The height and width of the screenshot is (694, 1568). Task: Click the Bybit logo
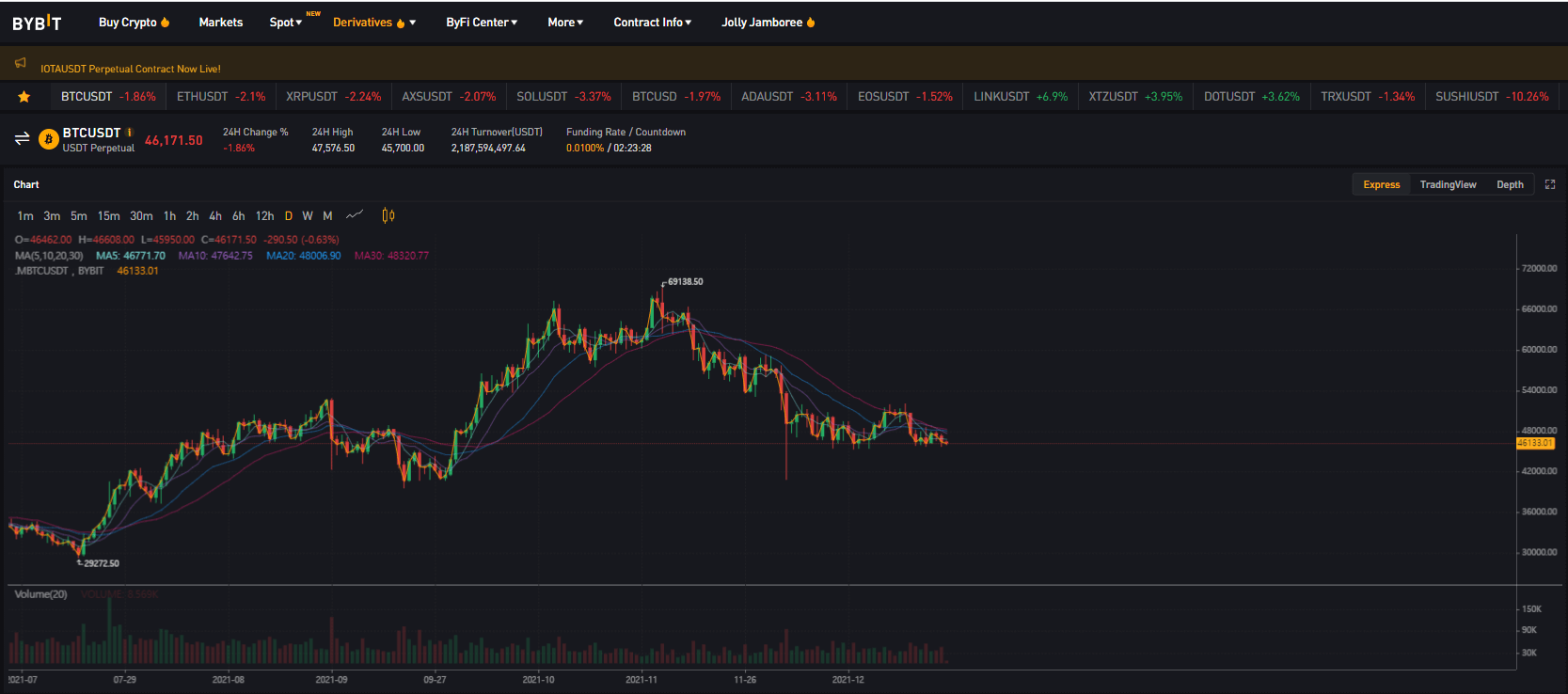tap(37, 23)
